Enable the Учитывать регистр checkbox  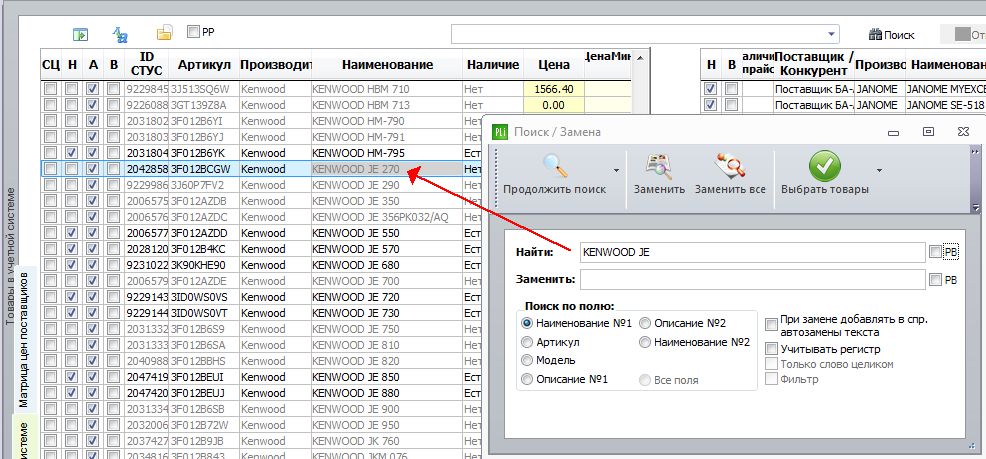(x=771, y=348)
